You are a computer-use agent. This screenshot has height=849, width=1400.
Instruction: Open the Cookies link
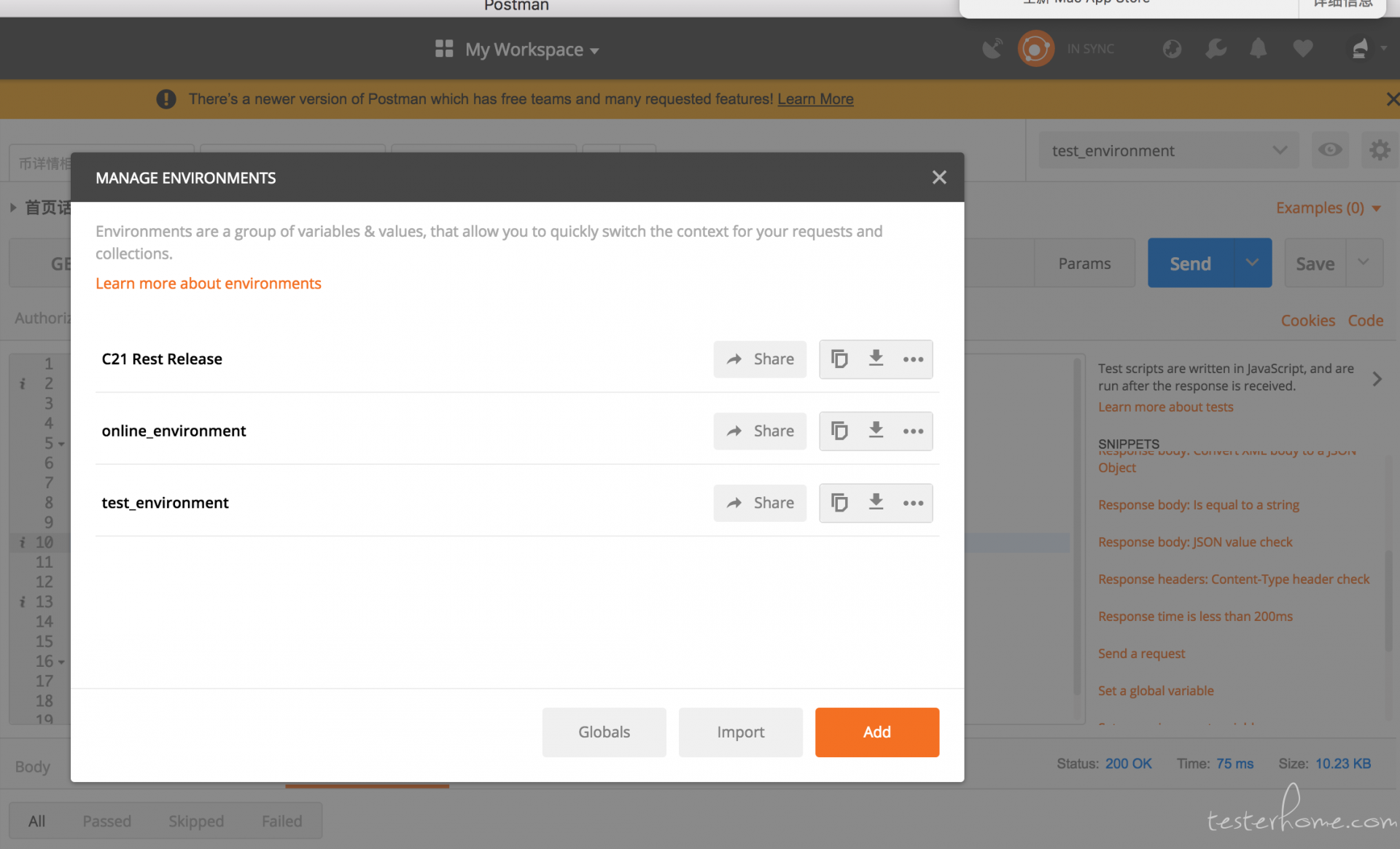point(1307,321)
